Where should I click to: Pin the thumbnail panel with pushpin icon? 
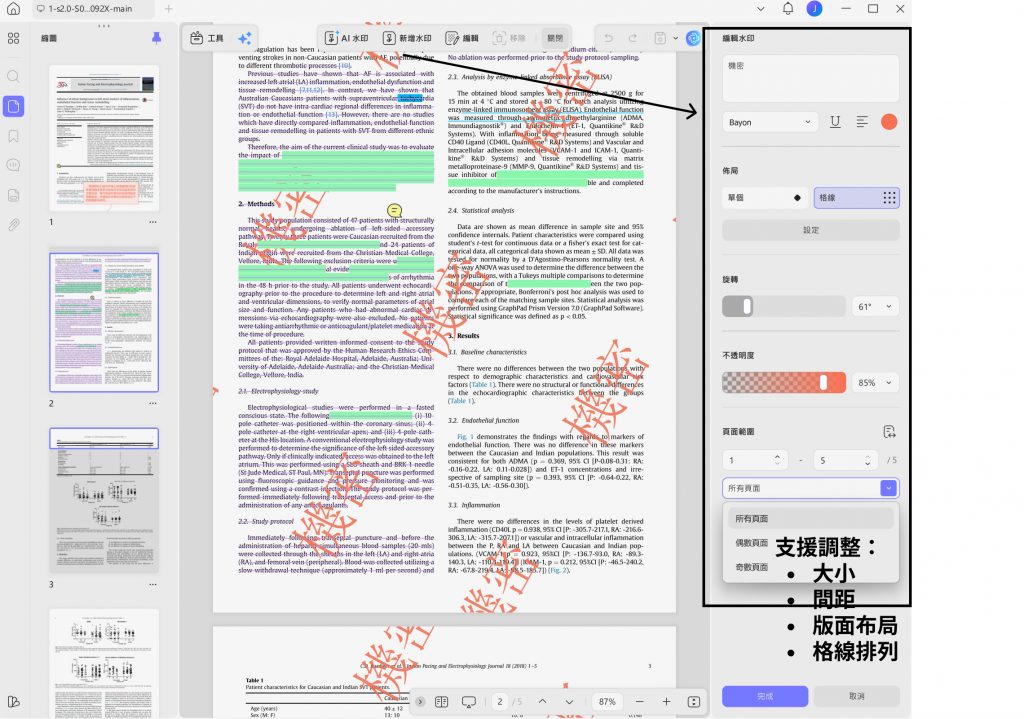tap(156, 38)
